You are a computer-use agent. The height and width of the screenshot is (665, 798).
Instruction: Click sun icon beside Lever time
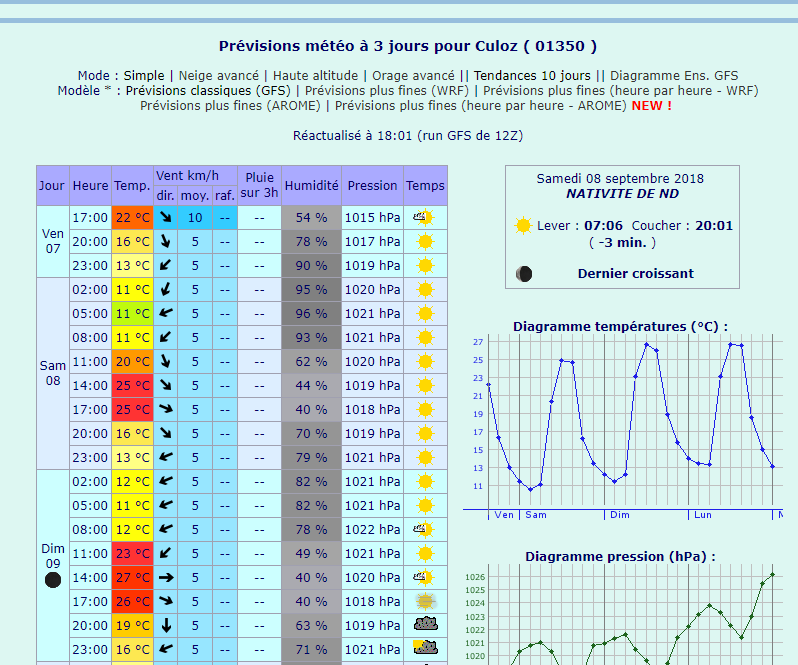pos(523,225)
